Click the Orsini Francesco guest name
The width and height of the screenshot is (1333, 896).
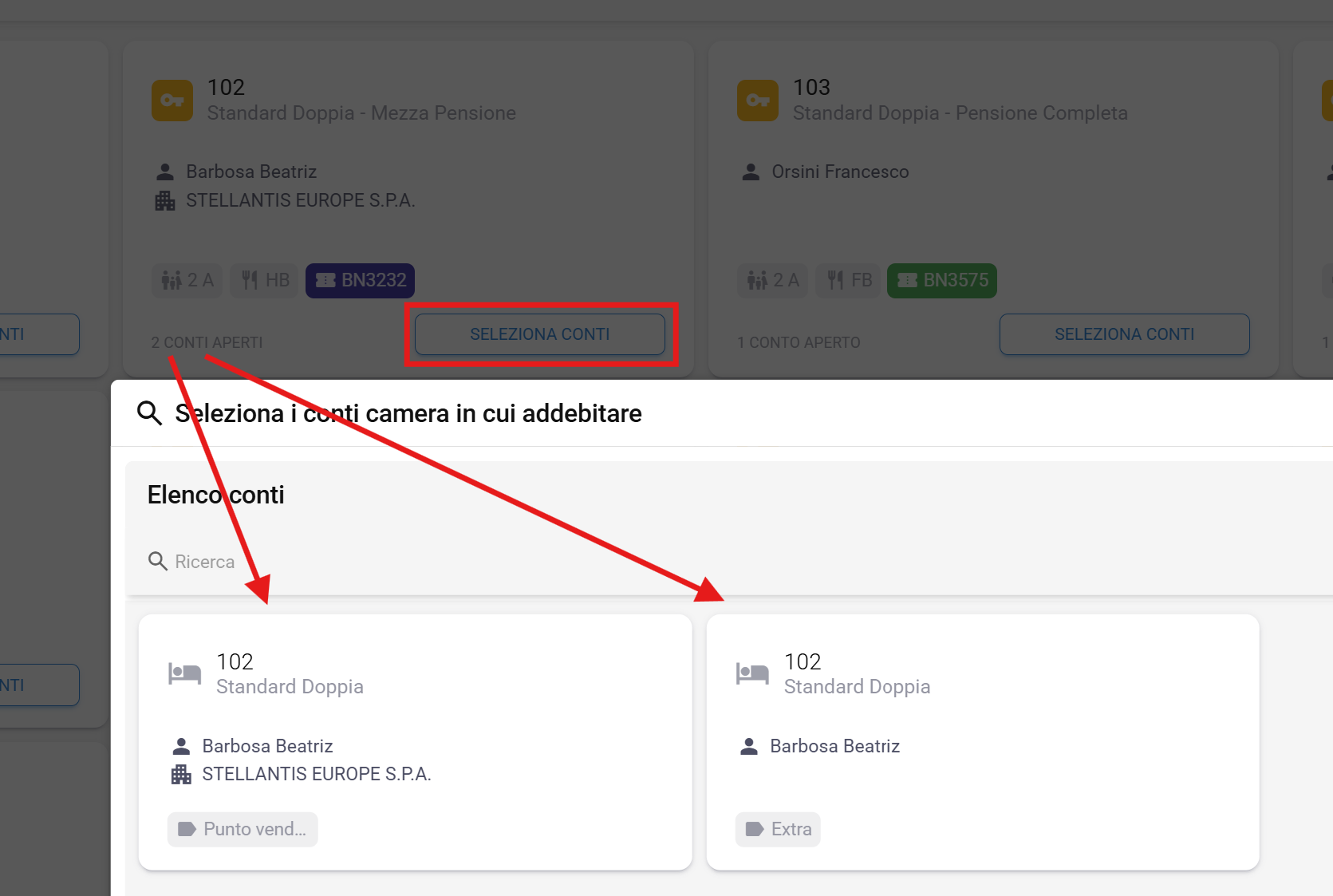coord(840,172)
